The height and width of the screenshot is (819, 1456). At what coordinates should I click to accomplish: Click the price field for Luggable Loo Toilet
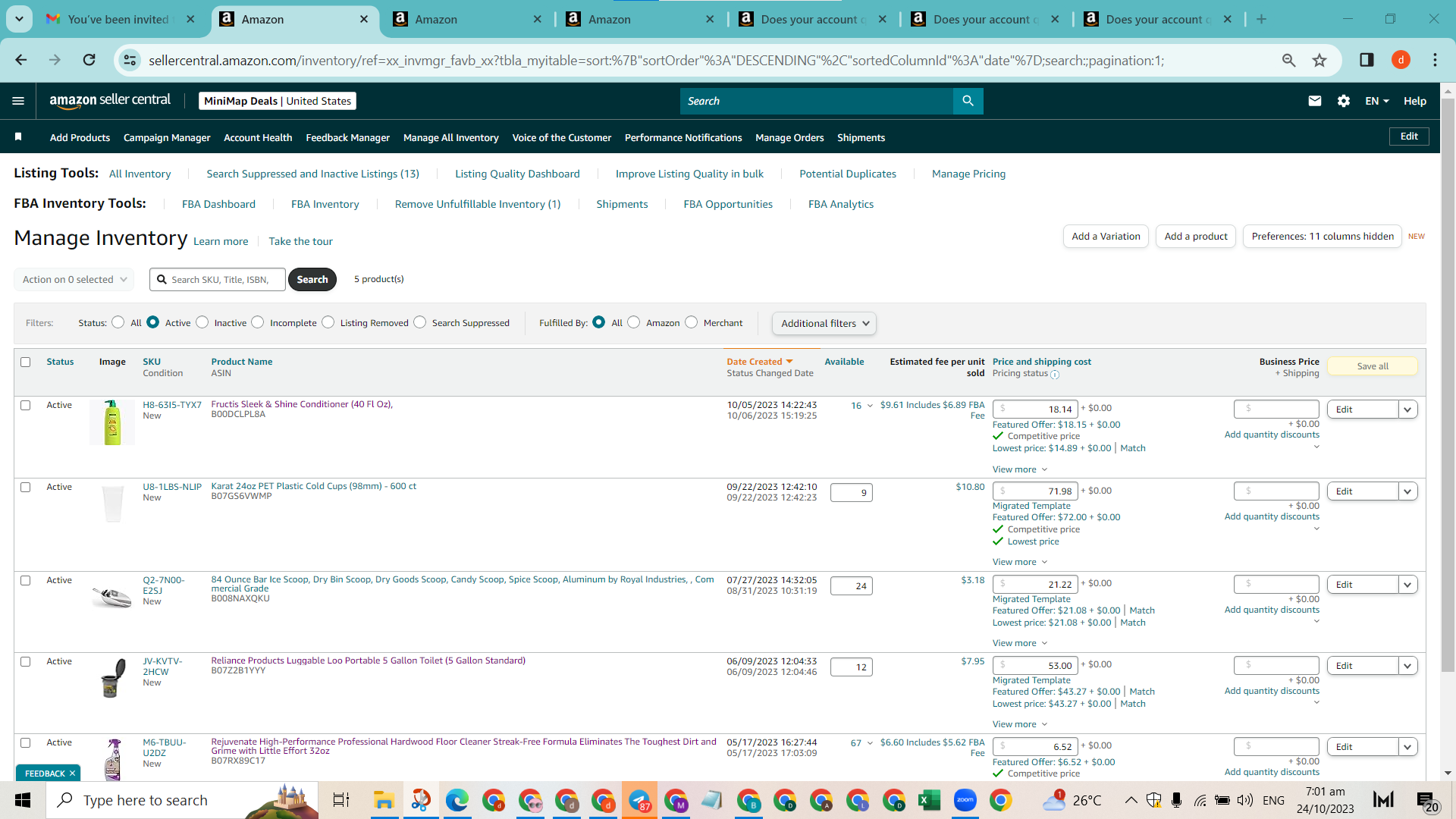tap(1035, 666)
